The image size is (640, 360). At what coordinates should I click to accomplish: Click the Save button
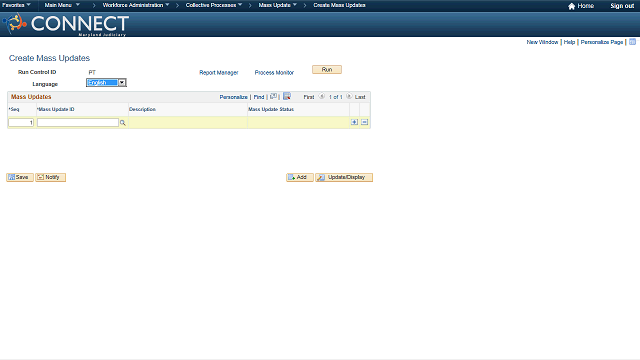click(20, 177)
